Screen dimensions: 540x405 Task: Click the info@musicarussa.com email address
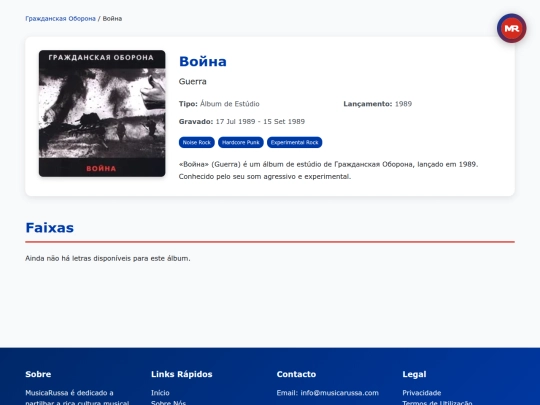coord(339,393)
